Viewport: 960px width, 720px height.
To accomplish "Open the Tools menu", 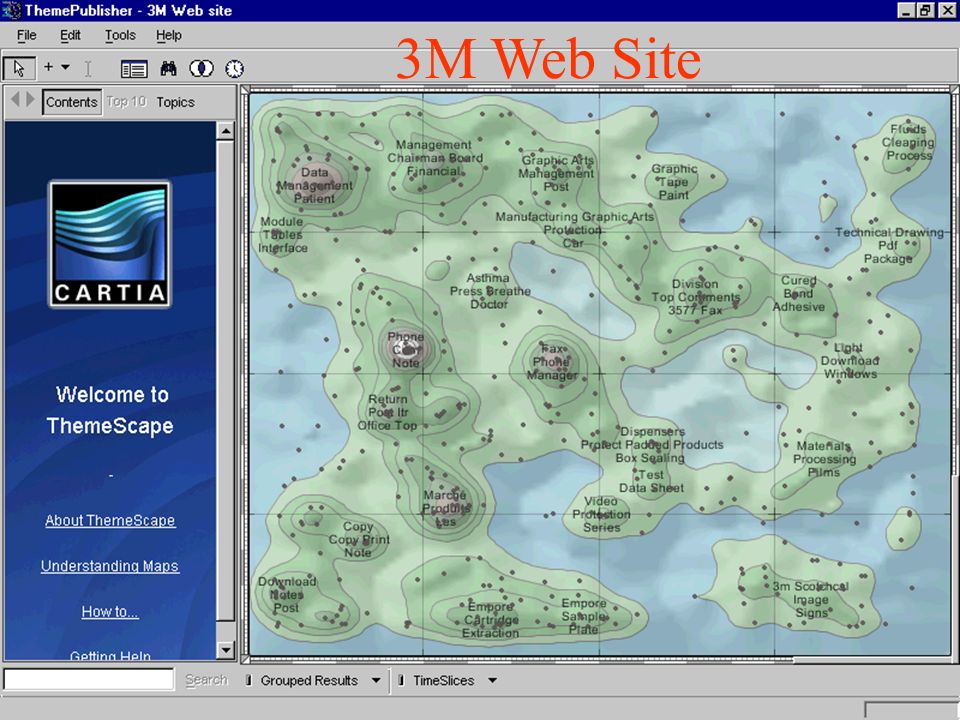I will 120,36.
